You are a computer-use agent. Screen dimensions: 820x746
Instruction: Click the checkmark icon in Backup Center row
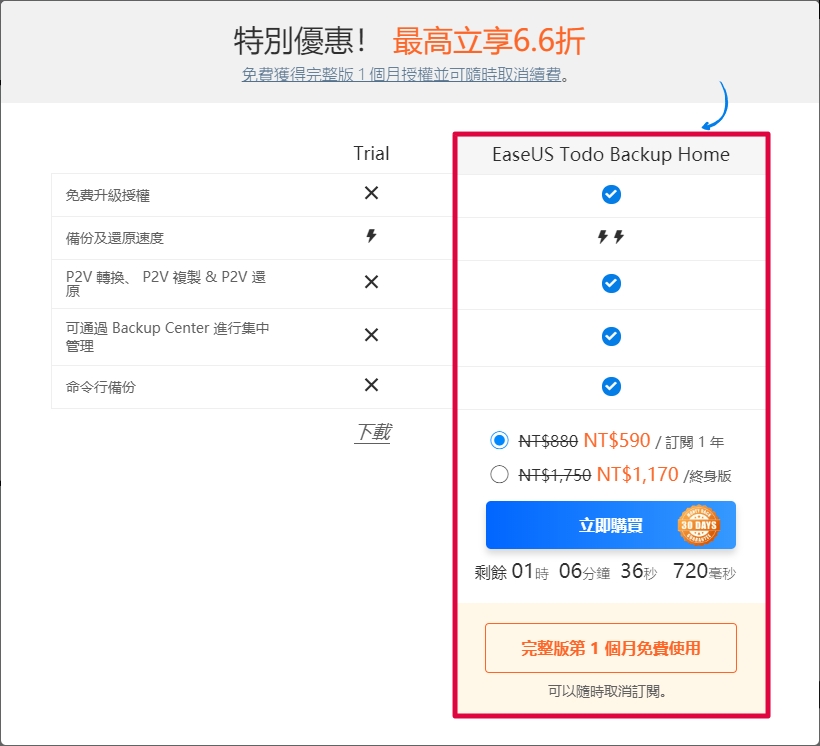click(x=611, y=336)
